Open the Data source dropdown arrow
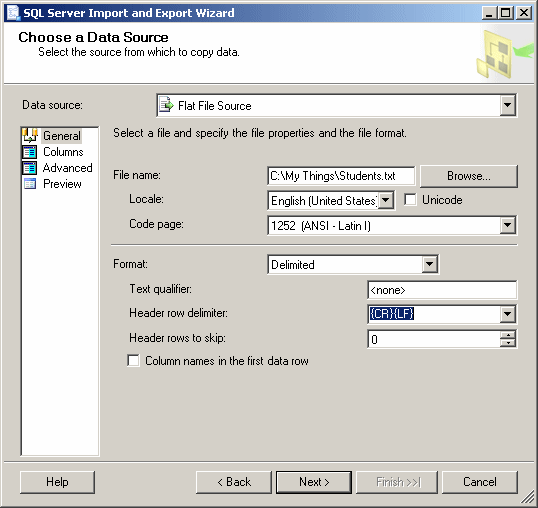 pos(507,105)
